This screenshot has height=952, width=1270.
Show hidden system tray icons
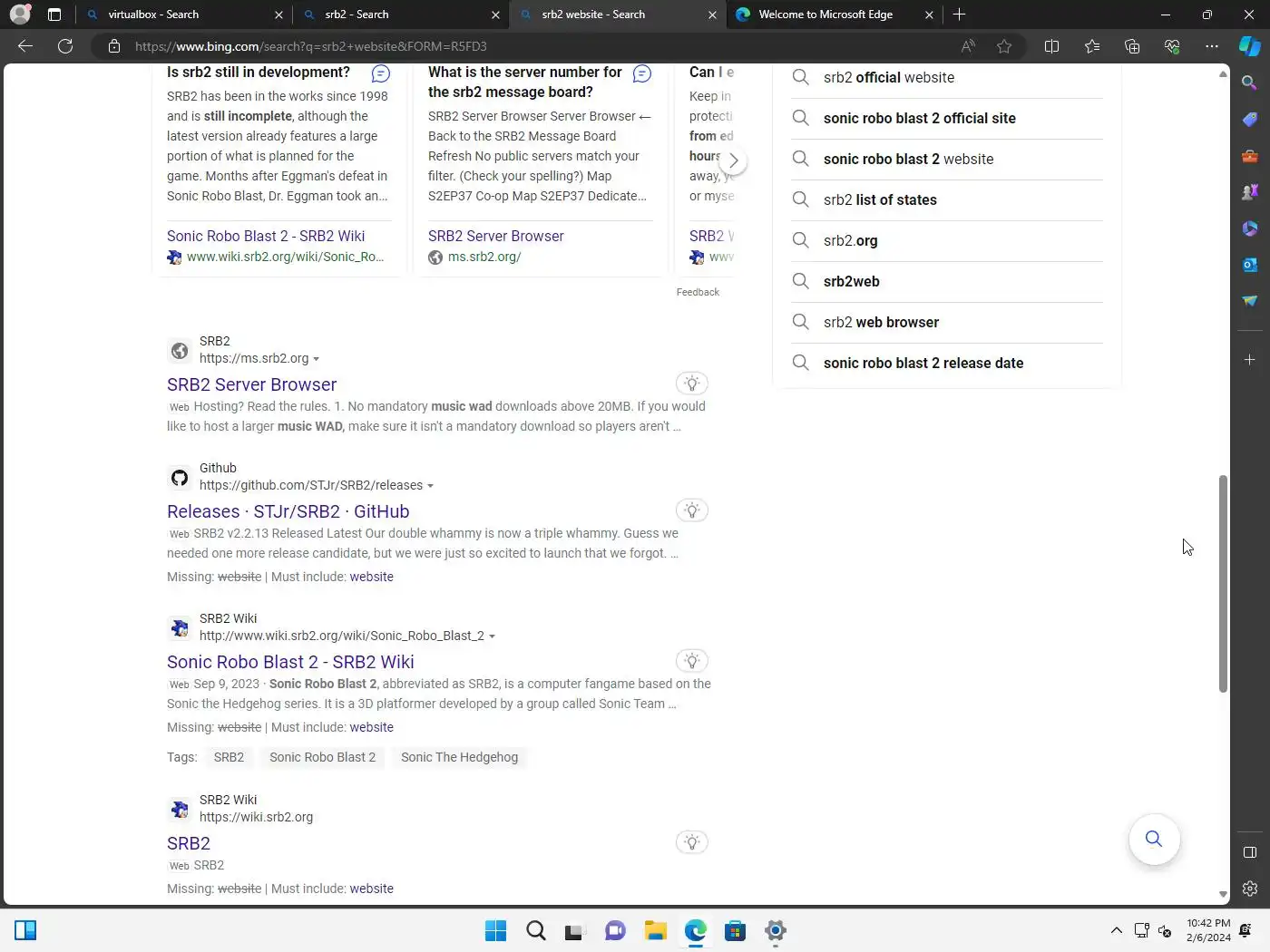point(1117,930)
